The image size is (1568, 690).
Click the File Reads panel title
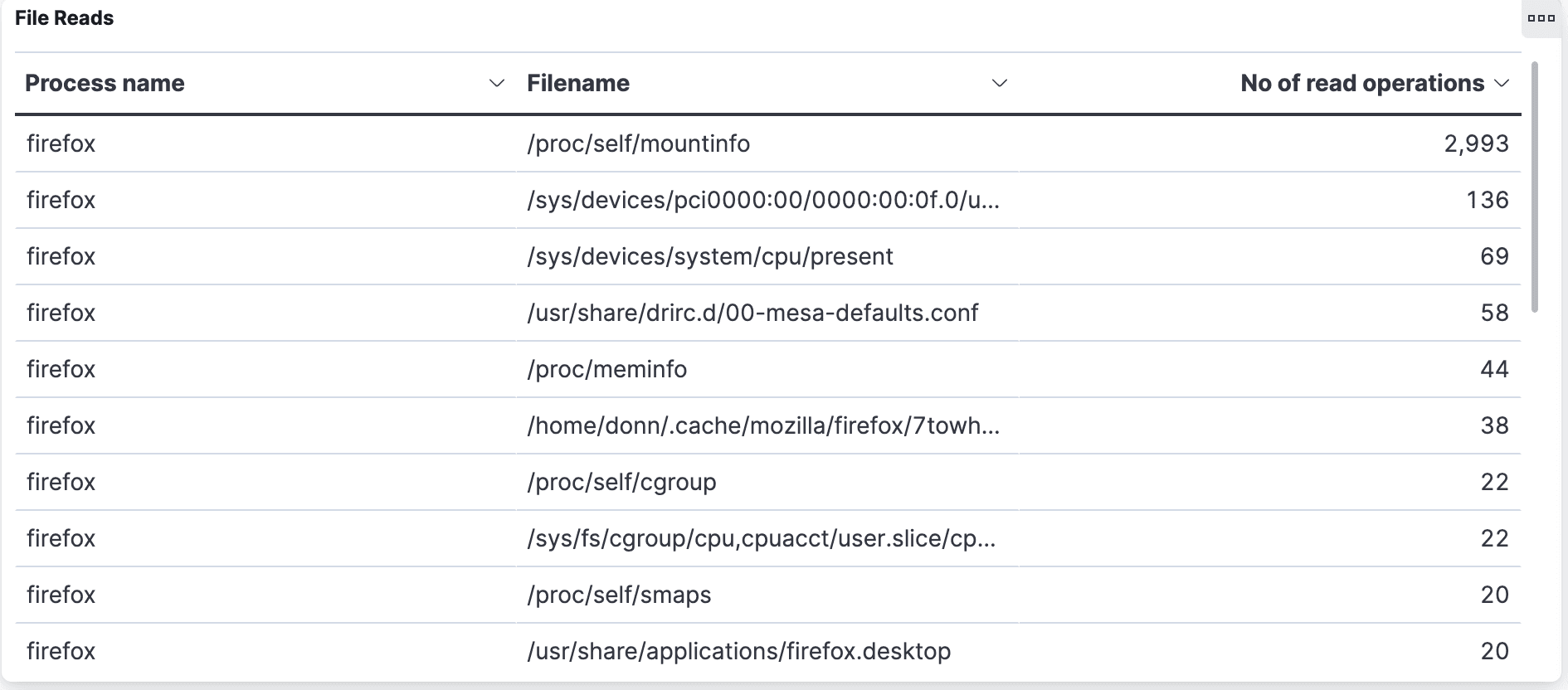click(x=65, y=18)
